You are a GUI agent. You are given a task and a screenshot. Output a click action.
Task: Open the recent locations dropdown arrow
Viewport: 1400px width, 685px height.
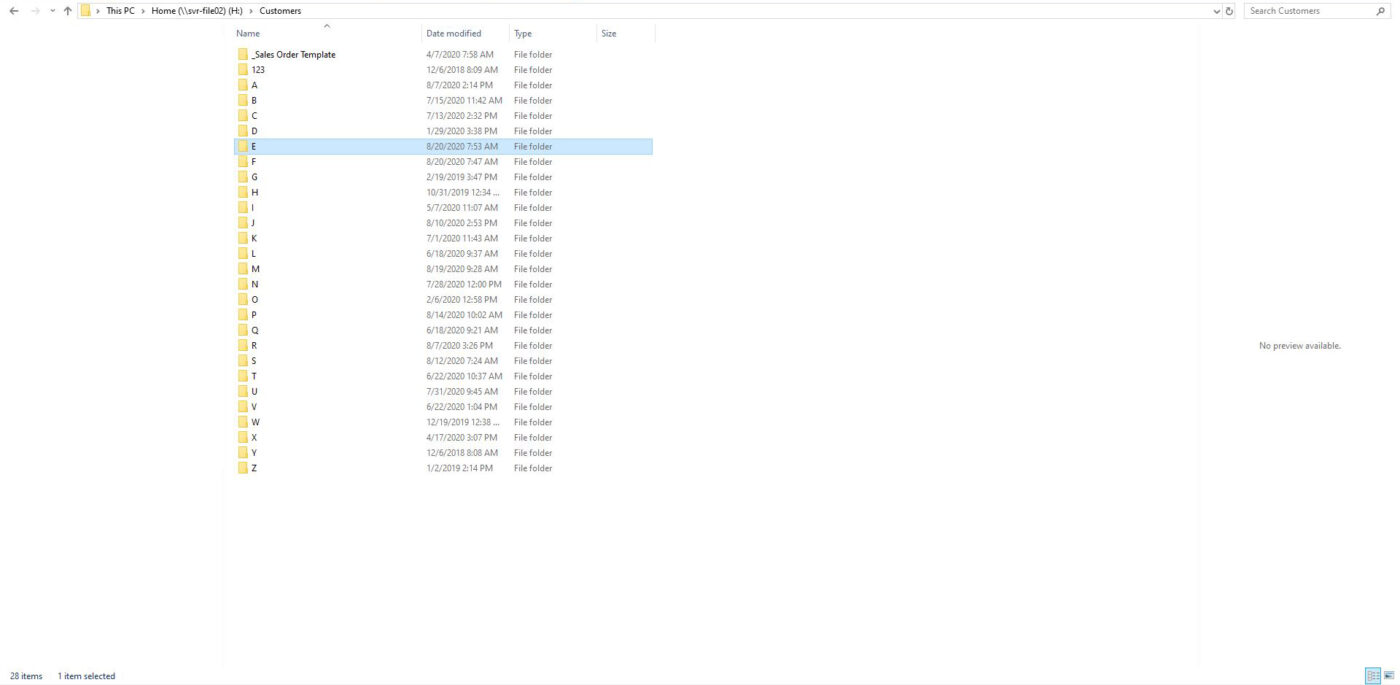[52, 11]
